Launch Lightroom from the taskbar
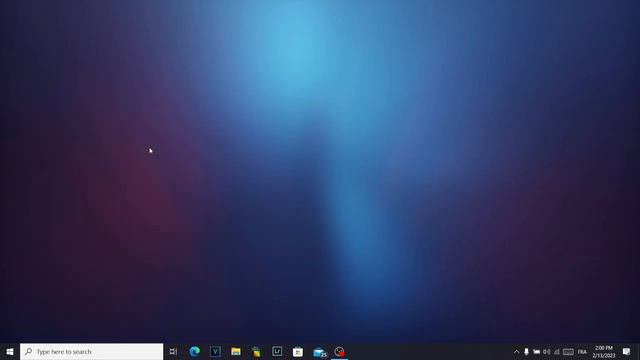 pyautogui.click(x=277, y=351)
